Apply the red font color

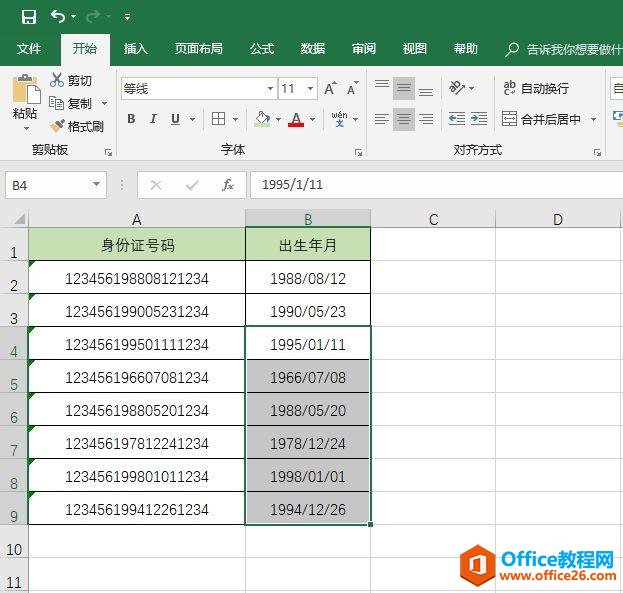(296, 118)
